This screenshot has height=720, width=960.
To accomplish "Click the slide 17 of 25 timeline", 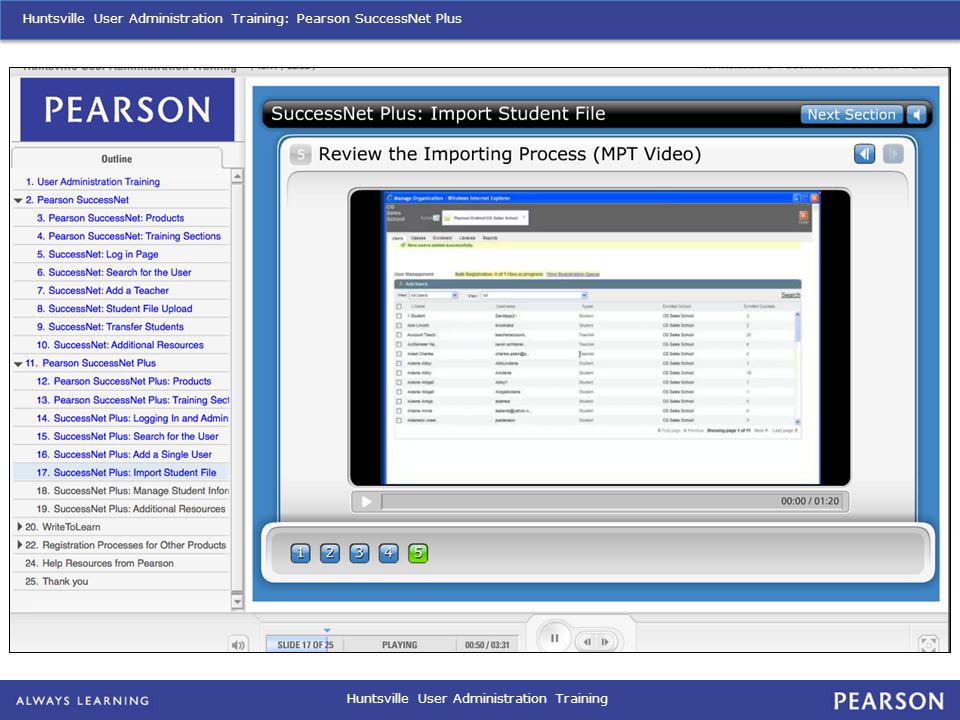I will click(x=305, y=645).
